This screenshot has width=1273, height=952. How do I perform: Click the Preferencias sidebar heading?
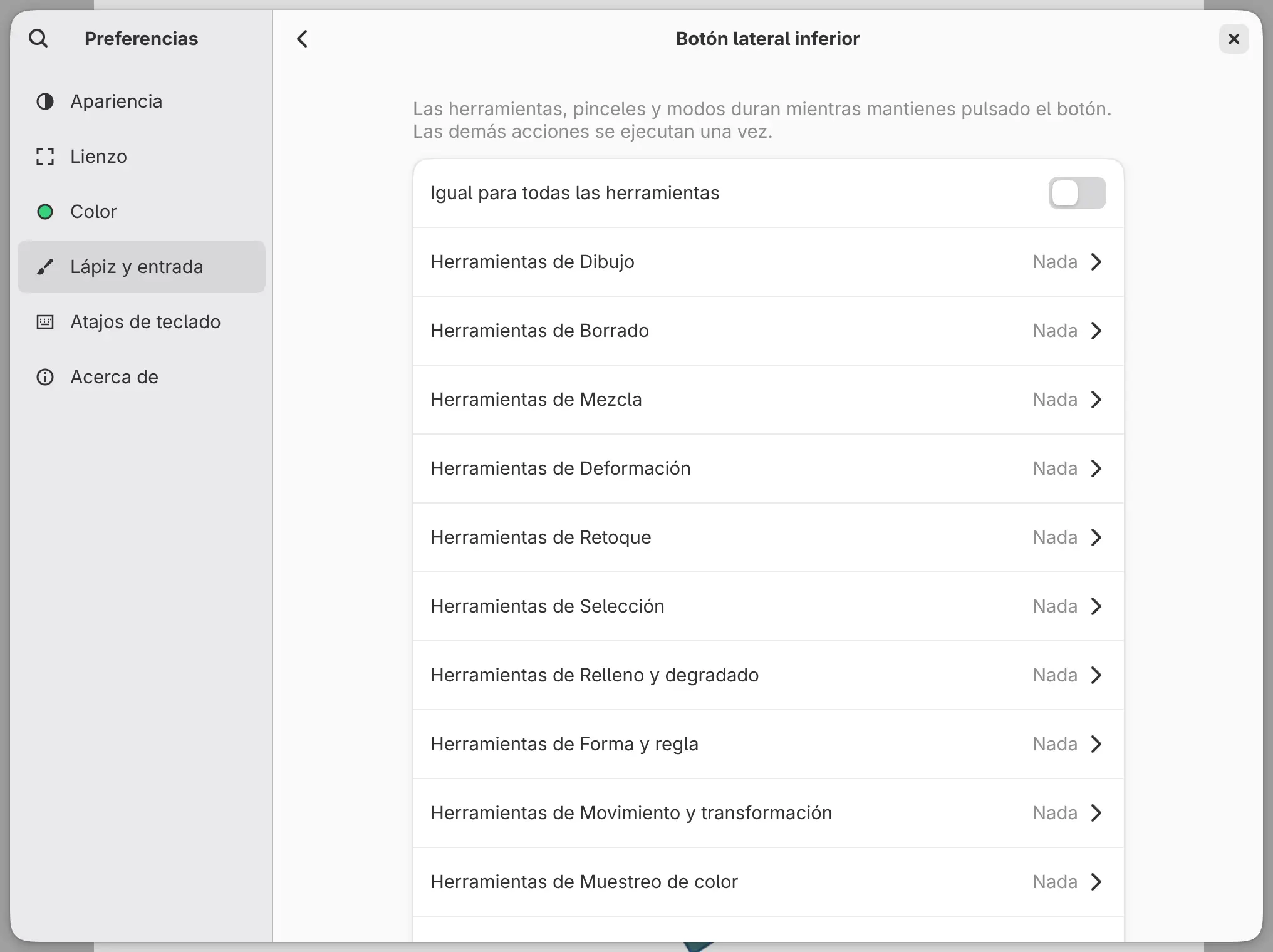coord(142,39)
